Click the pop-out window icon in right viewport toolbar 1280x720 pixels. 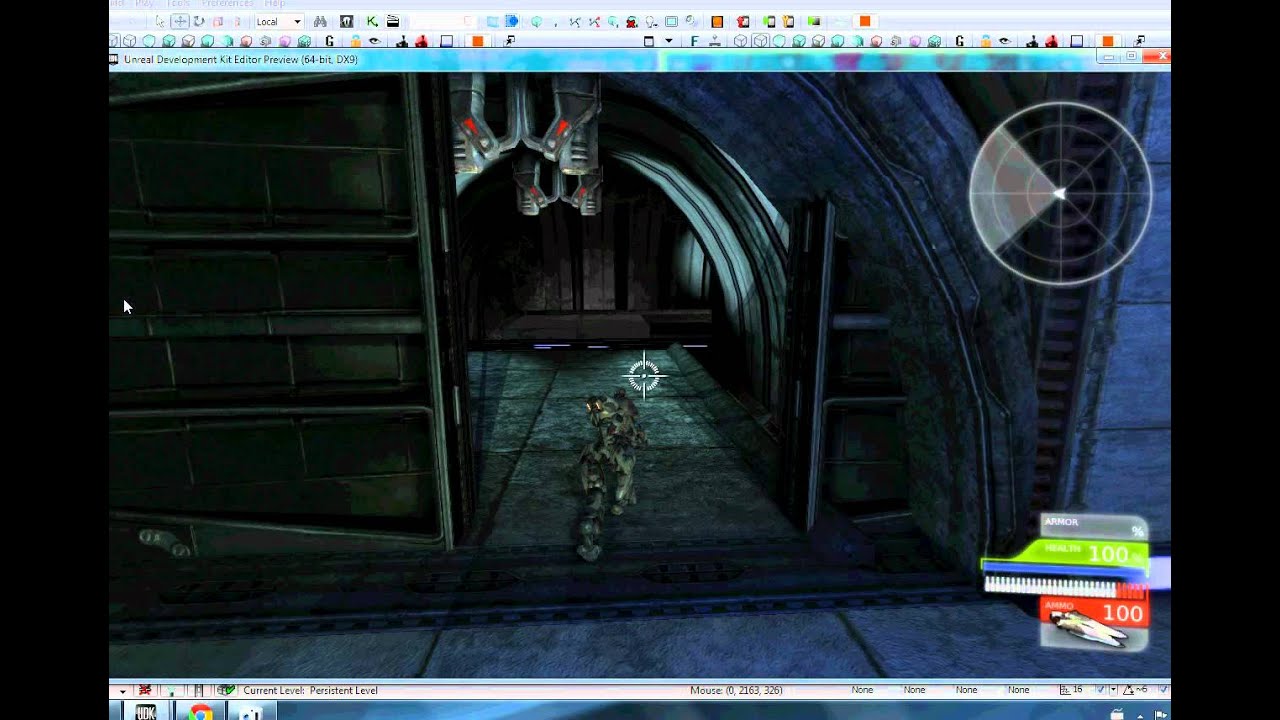pos(1139,41)
